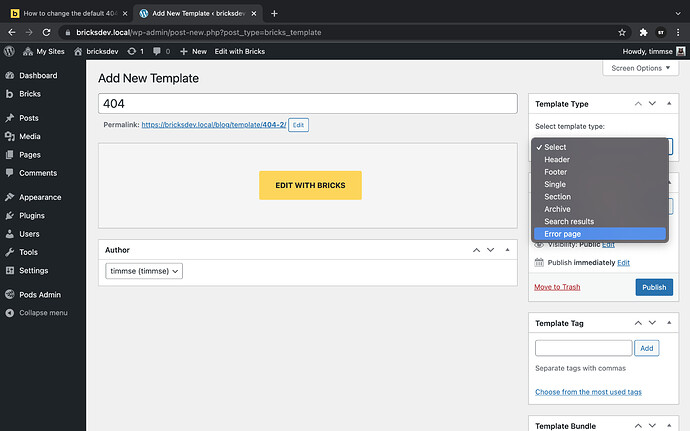Move Author box up
This screenshot has height=431, width=690.
tap(476, 250)
